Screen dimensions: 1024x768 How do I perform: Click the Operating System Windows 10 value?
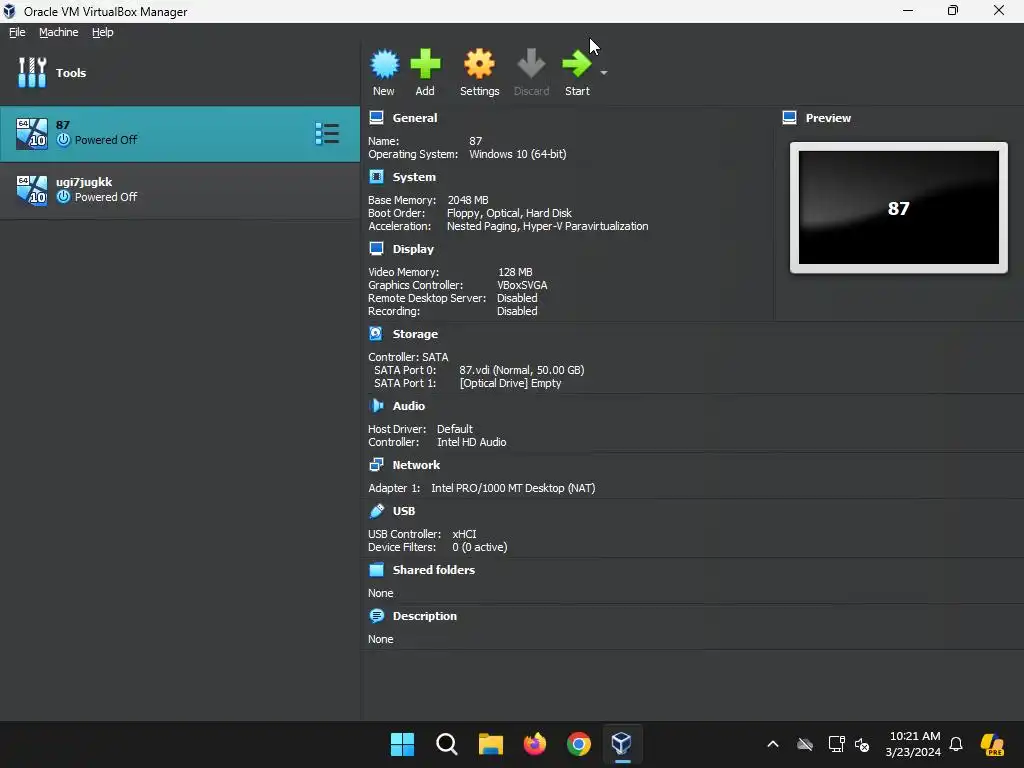click(x=517, y=154)
